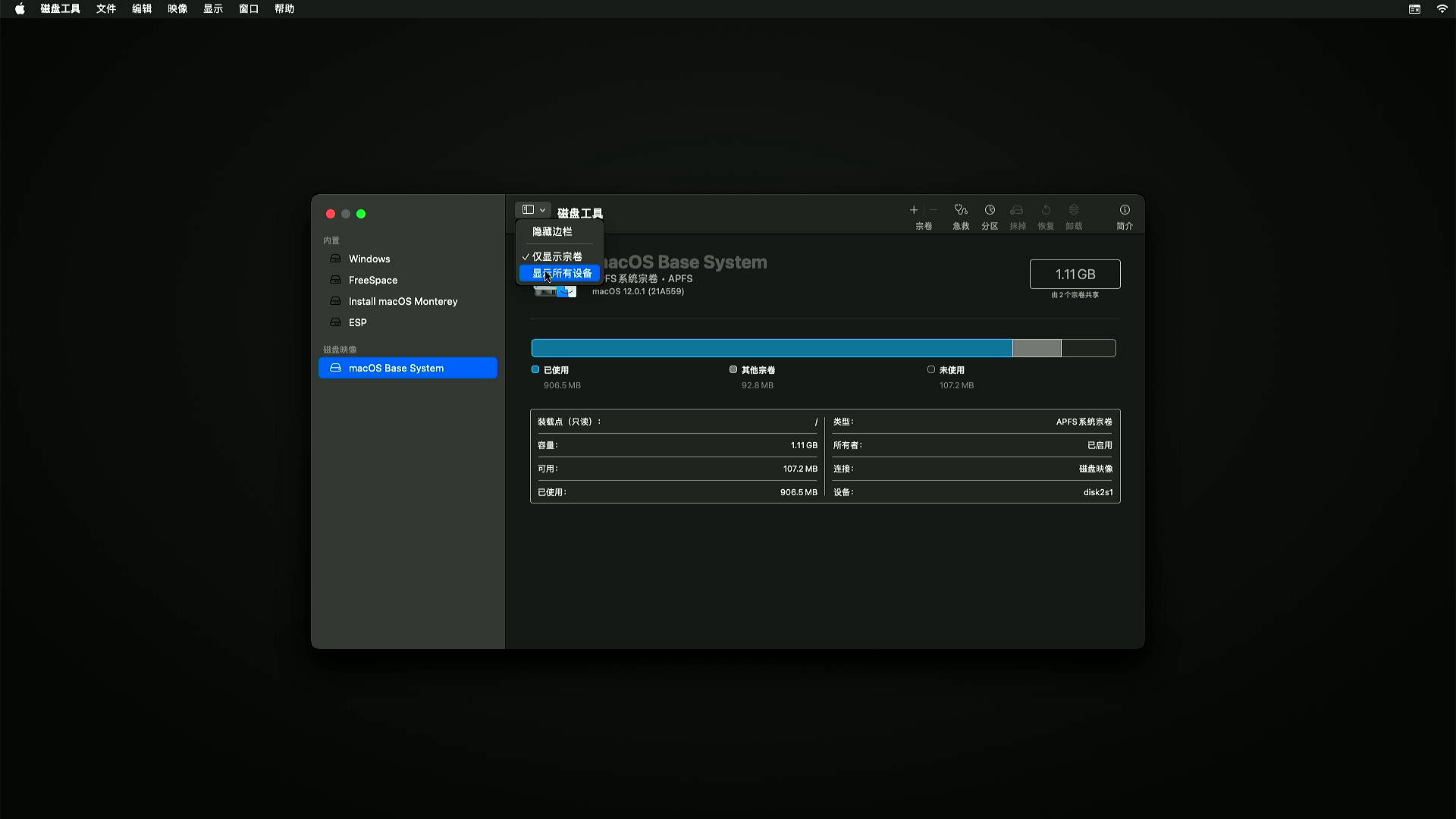This screenshot has height=819, width=1456.
Task: Click the First Aid stethoscope icon
Action: click(961, 210)
